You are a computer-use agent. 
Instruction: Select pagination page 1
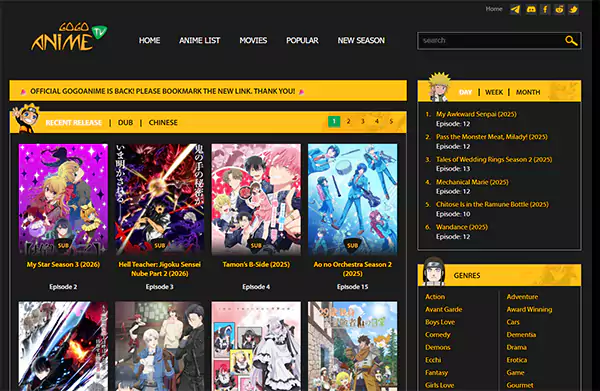[x=334, y=122]
